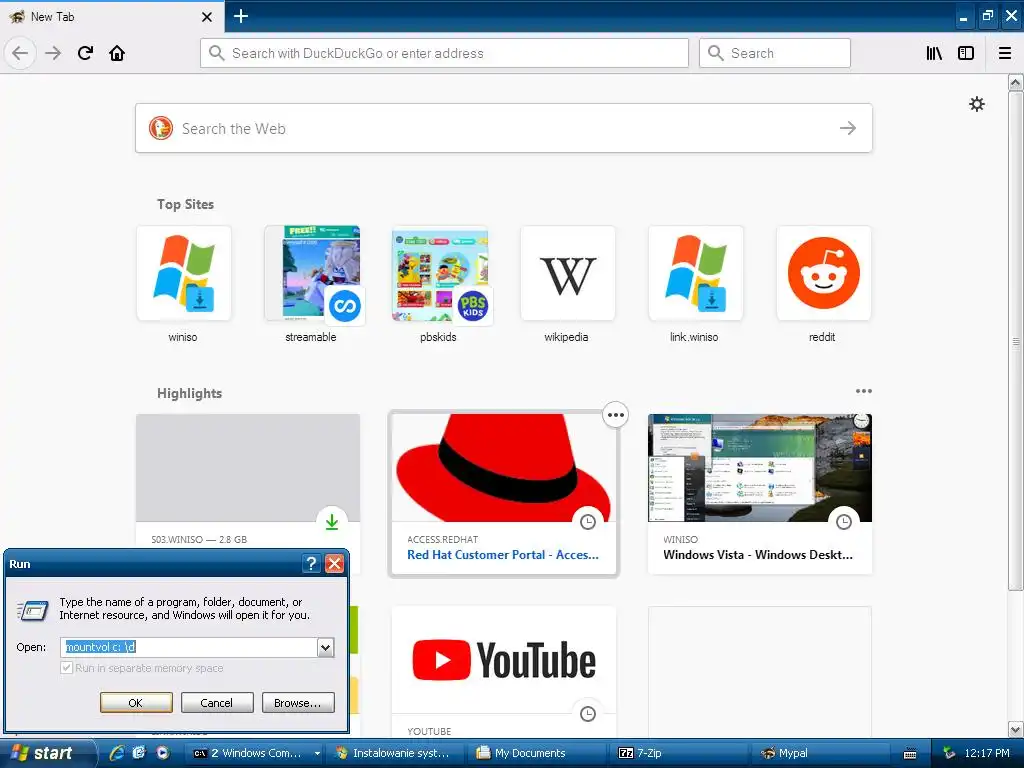The height and width of the screenshot is (768, 1024).
Task: Open new tab preferences gear
Action: tap(977, 104)
